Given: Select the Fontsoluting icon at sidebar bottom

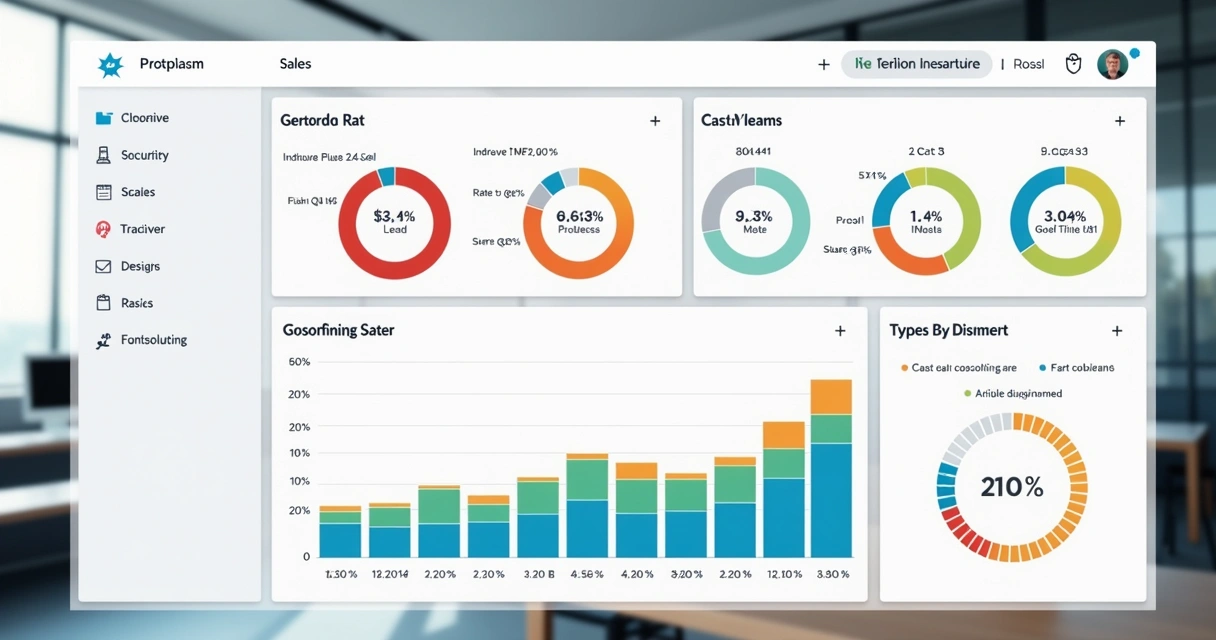Looking at the screenshot, I should click(104, 339).
